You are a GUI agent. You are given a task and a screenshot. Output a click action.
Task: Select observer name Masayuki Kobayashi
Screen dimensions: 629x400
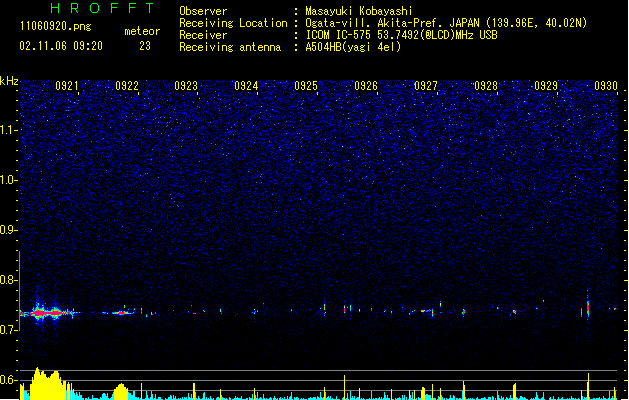pos(359,11)
